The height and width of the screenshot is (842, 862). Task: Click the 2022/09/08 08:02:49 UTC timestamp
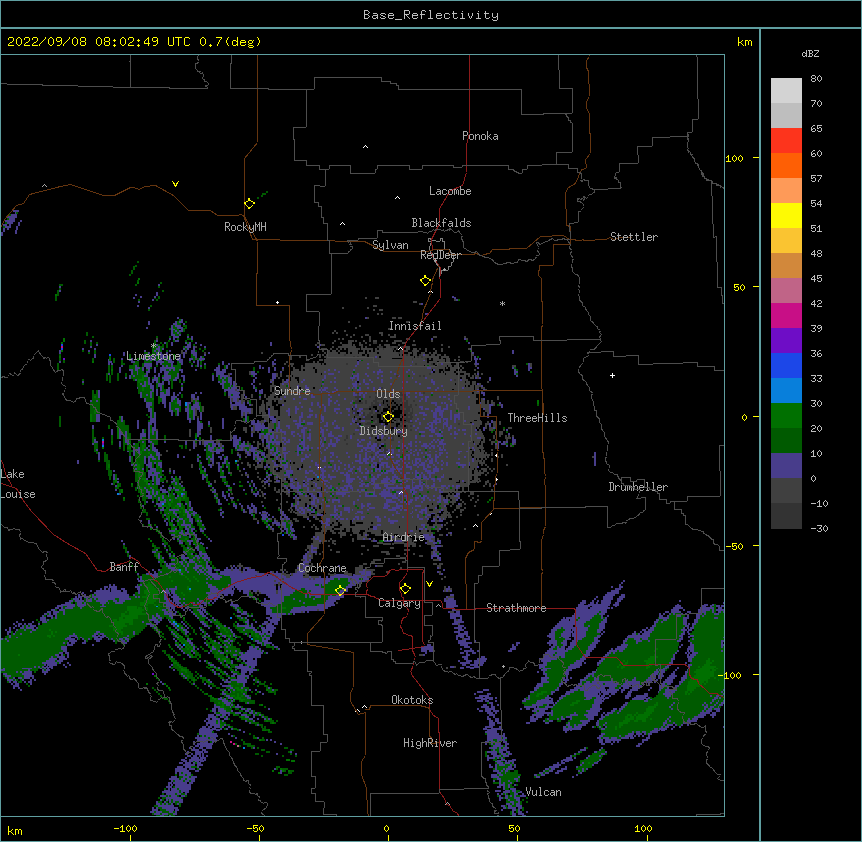[99, 42]
